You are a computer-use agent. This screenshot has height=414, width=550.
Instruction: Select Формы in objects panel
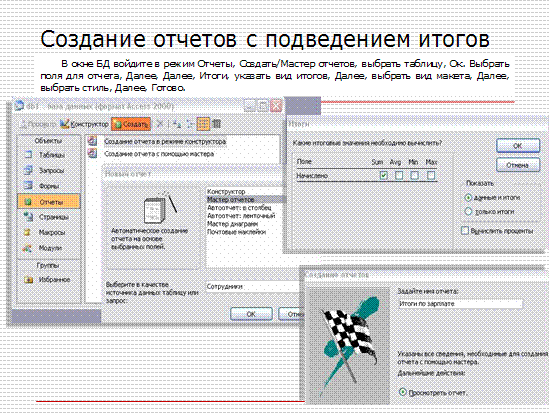[x=48, y=186]
